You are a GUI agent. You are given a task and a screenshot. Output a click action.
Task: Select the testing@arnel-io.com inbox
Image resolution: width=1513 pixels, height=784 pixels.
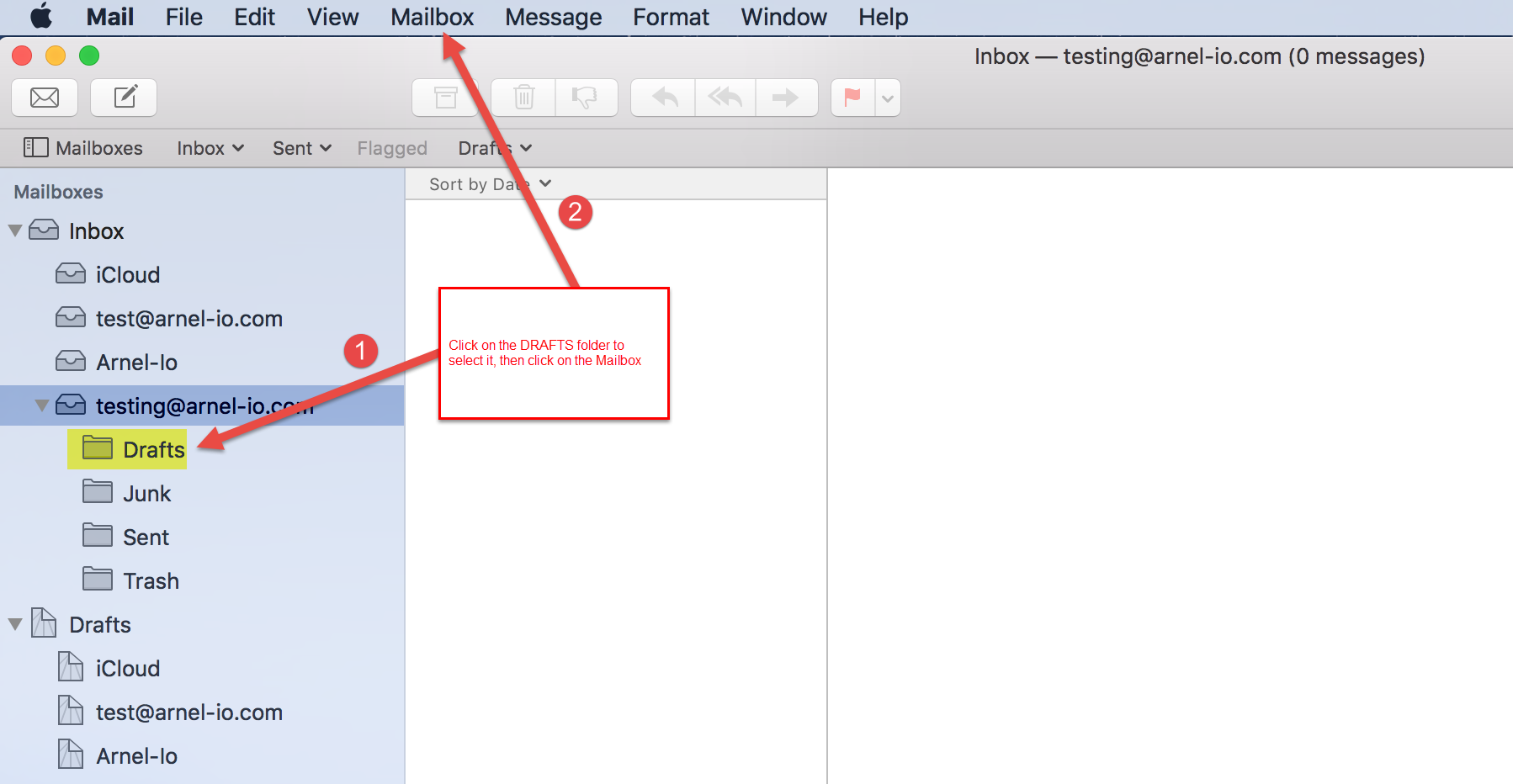click(x=202, y=405)
